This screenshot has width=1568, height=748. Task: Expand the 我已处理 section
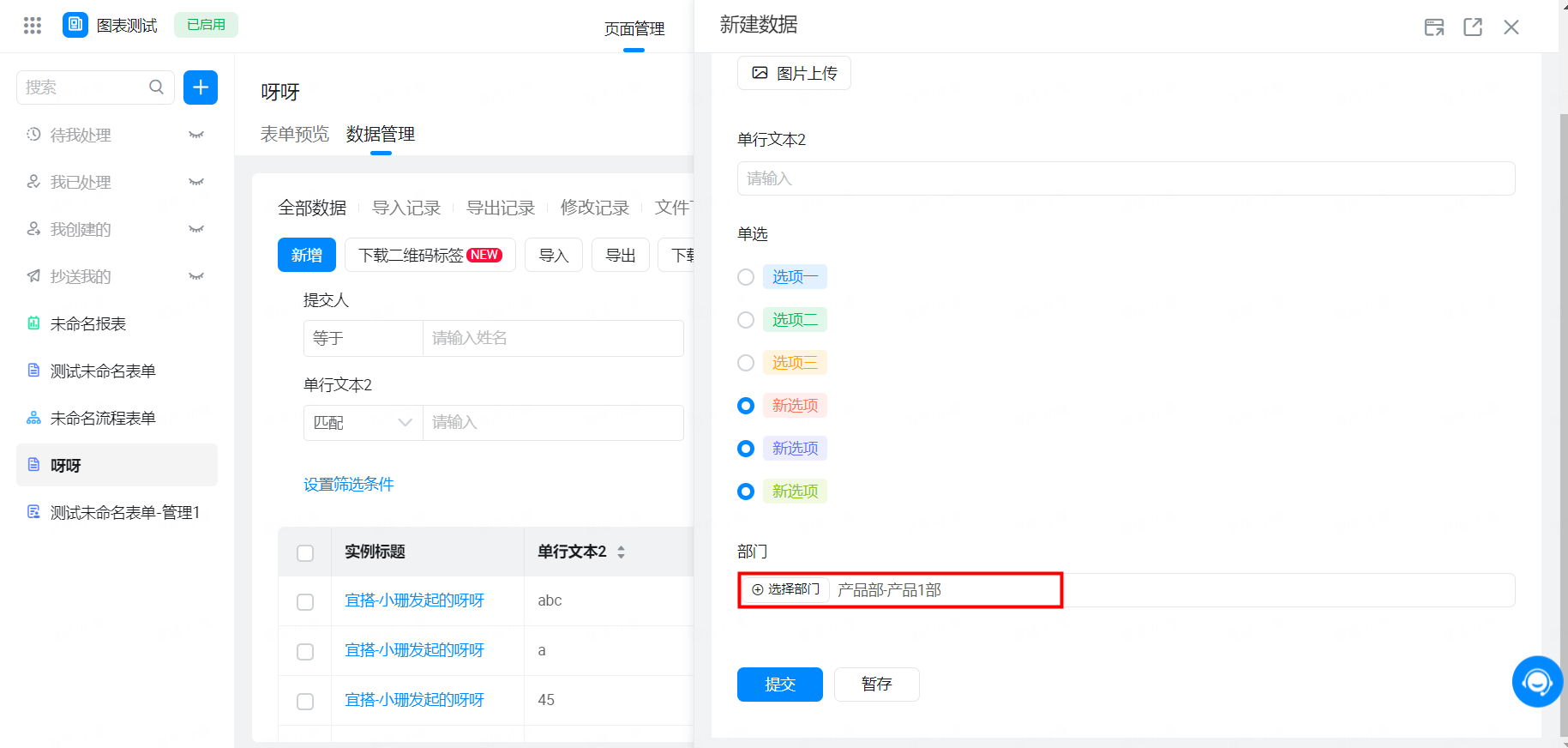pos(196,182)
